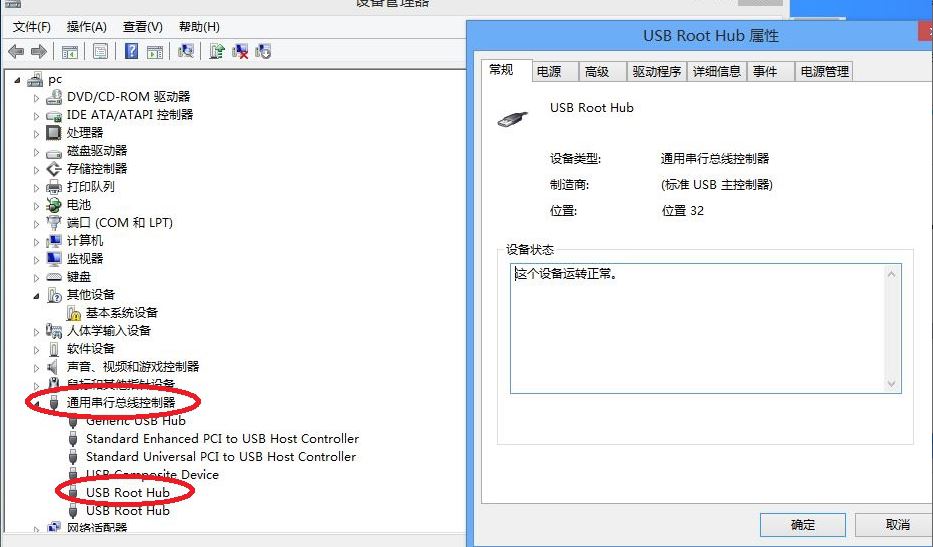Viewport: 933px width, 547px height.
Task: Switch to the 事件 tab
Action: (x=771, y=72)
